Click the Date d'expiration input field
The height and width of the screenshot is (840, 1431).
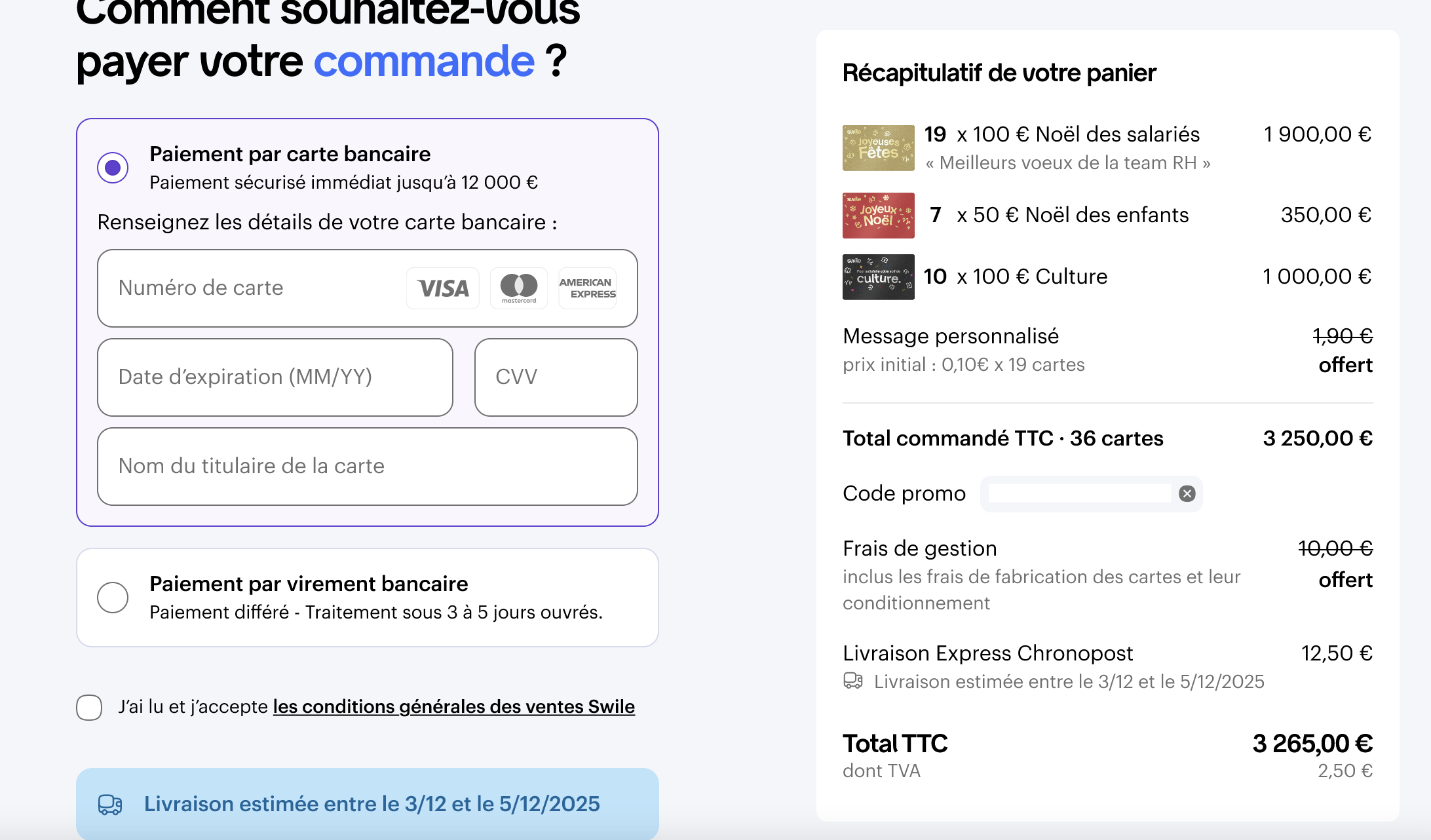275,377
